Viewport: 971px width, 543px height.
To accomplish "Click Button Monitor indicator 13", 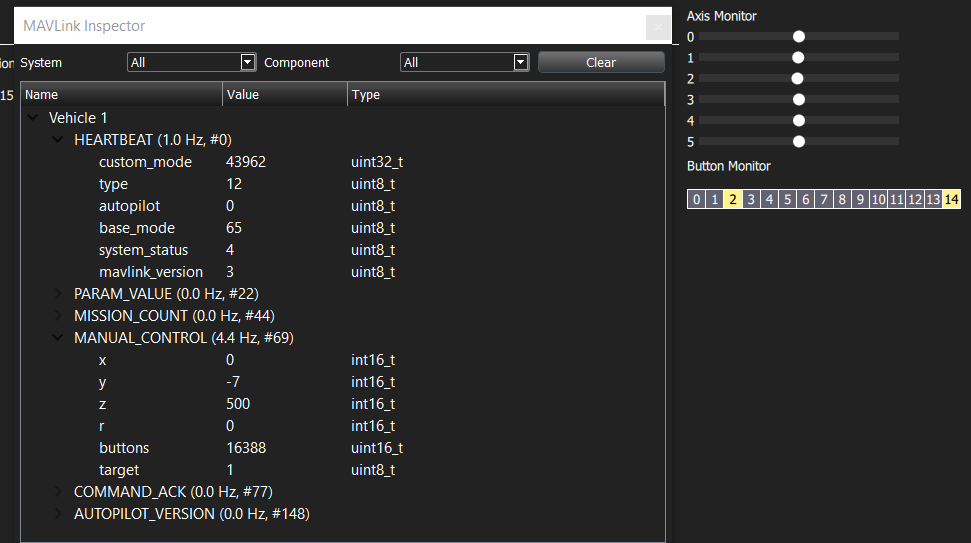I will pyautogui.click(x=933, y=199).
